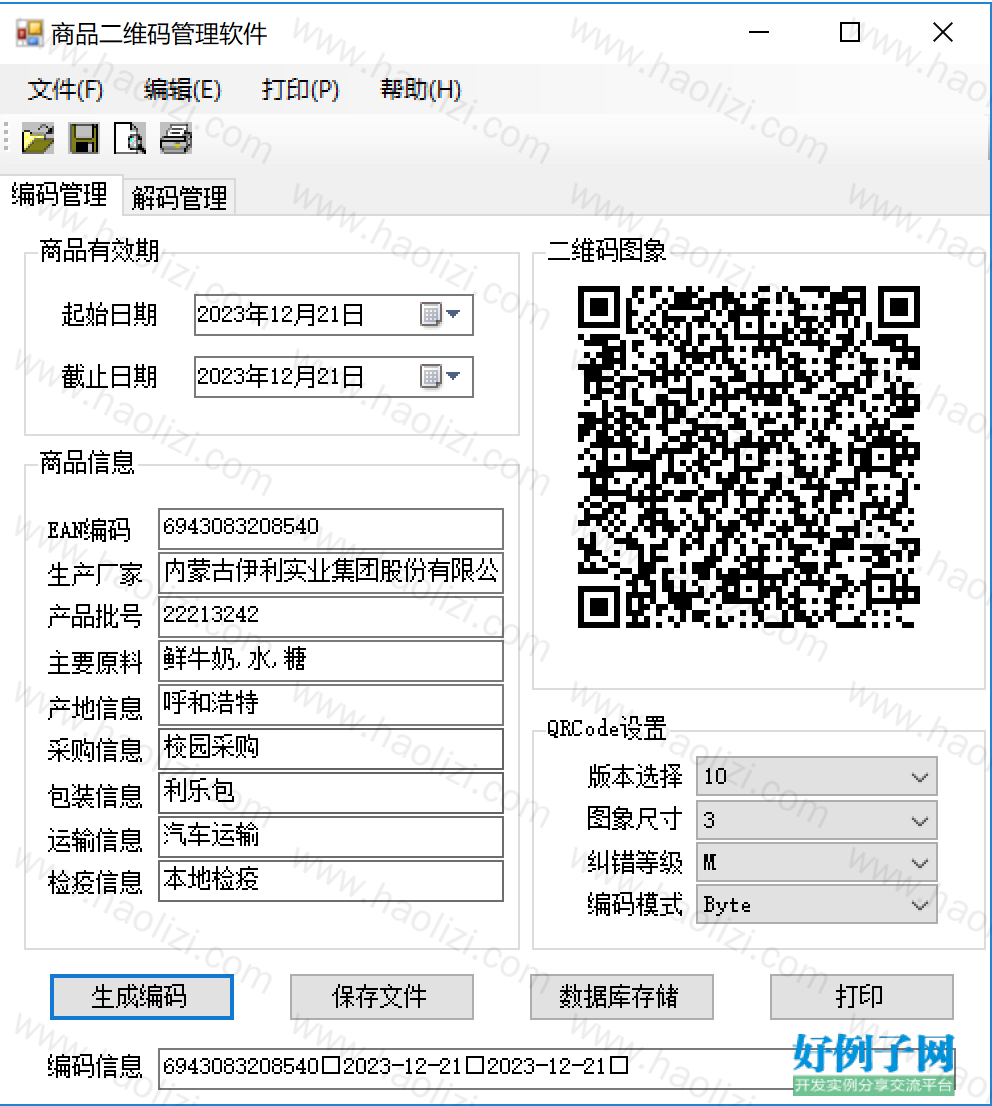Click the save floppy disk icon
The width and height of the screenshot is (992, 1106).
point(84,138)
